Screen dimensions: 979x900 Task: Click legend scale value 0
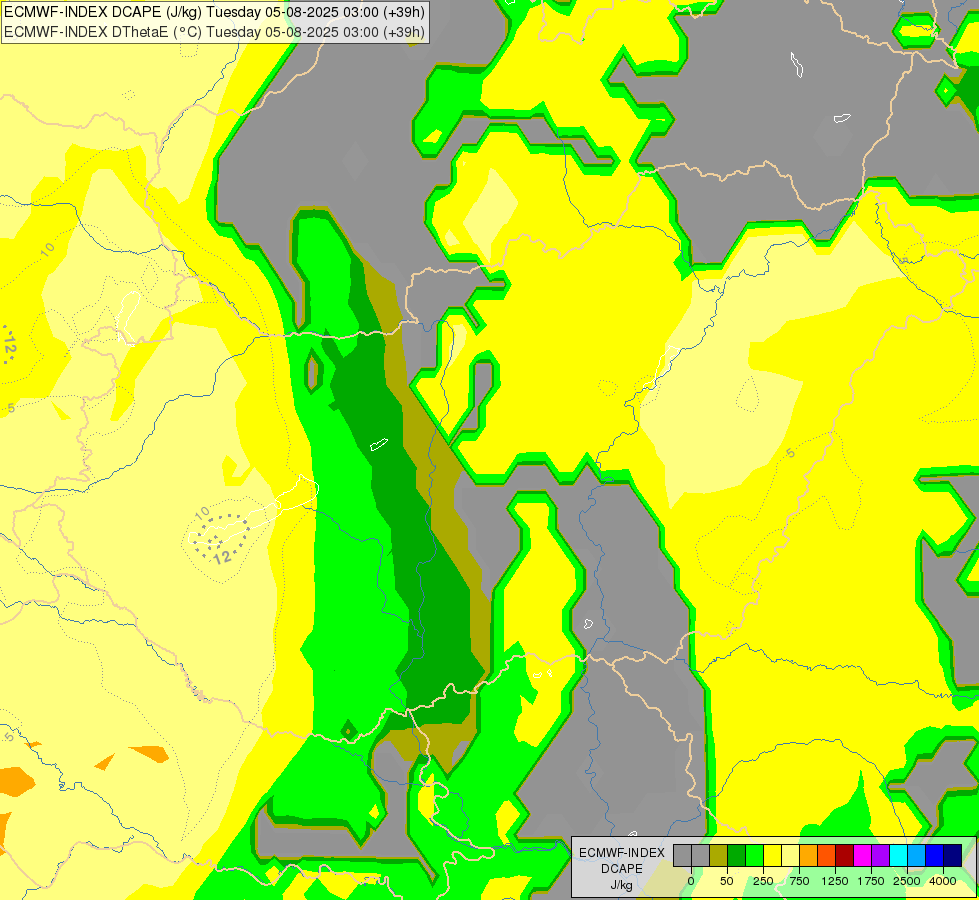(x=691, y=881)
